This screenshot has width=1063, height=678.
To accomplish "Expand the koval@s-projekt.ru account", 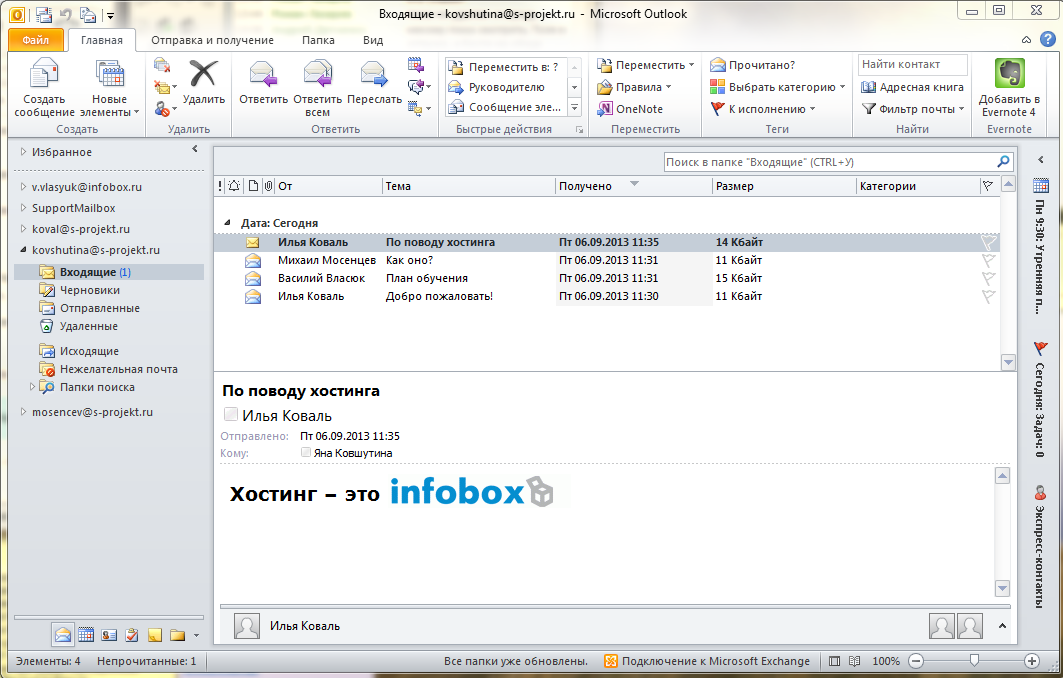I will (23, 228).
